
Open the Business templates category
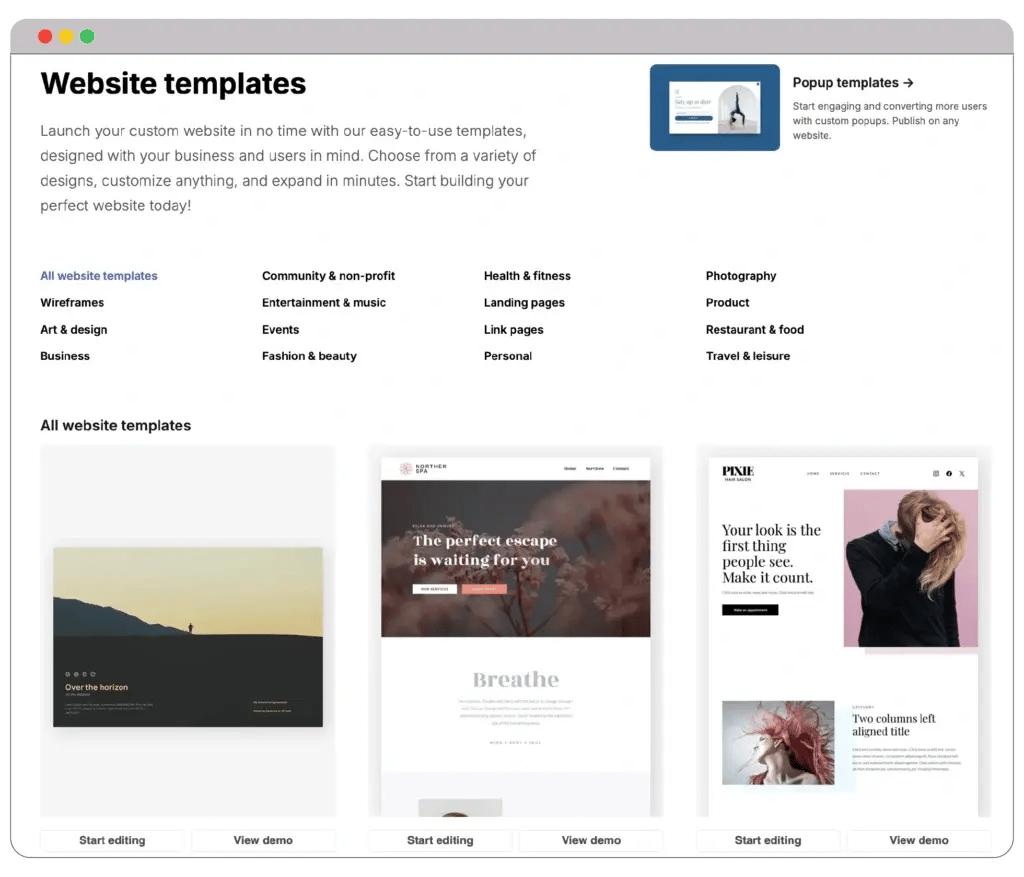click(x=65, y=356)
